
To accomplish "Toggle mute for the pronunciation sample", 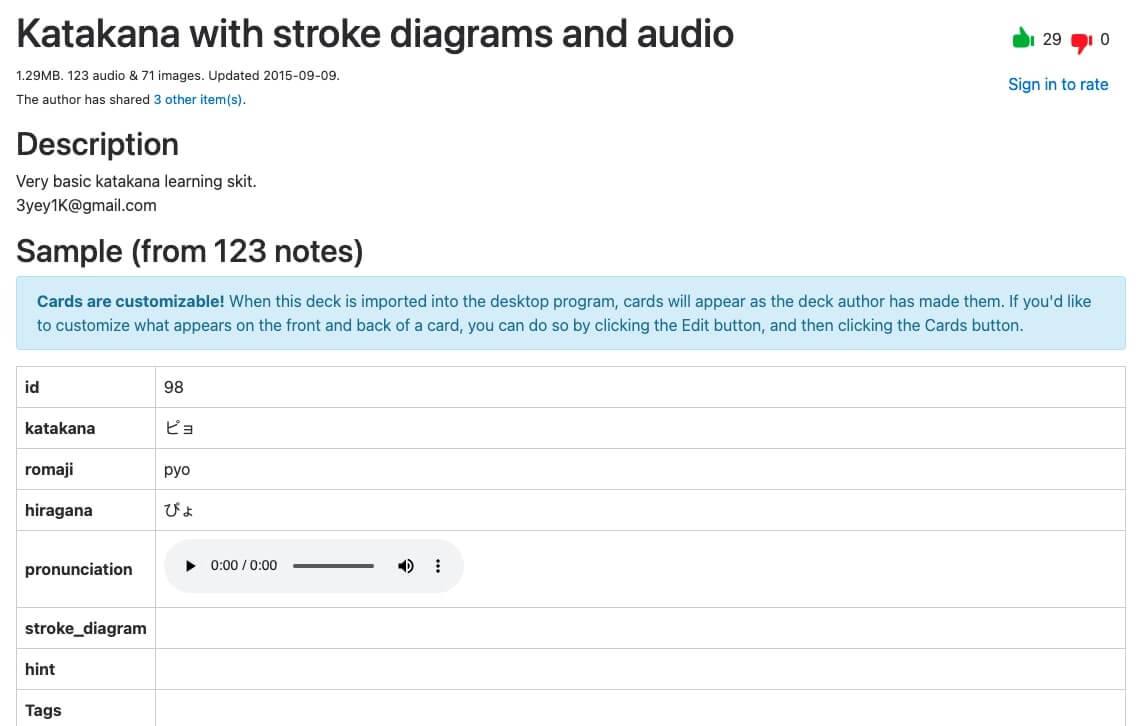I will [x=406, y=566].
